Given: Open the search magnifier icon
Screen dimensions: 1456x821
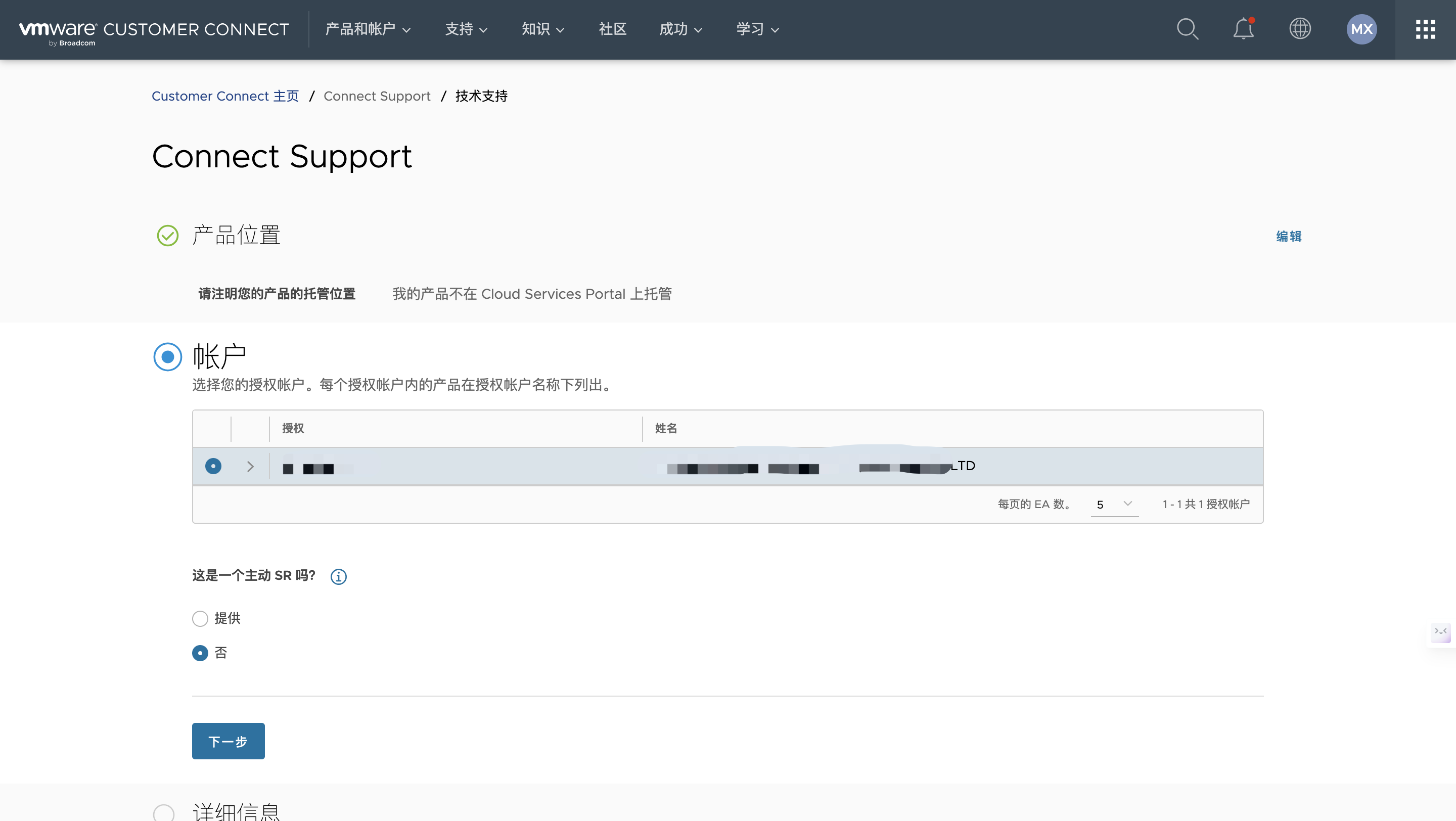Looking at the screenshot, I should click(x=1188, y=29).
